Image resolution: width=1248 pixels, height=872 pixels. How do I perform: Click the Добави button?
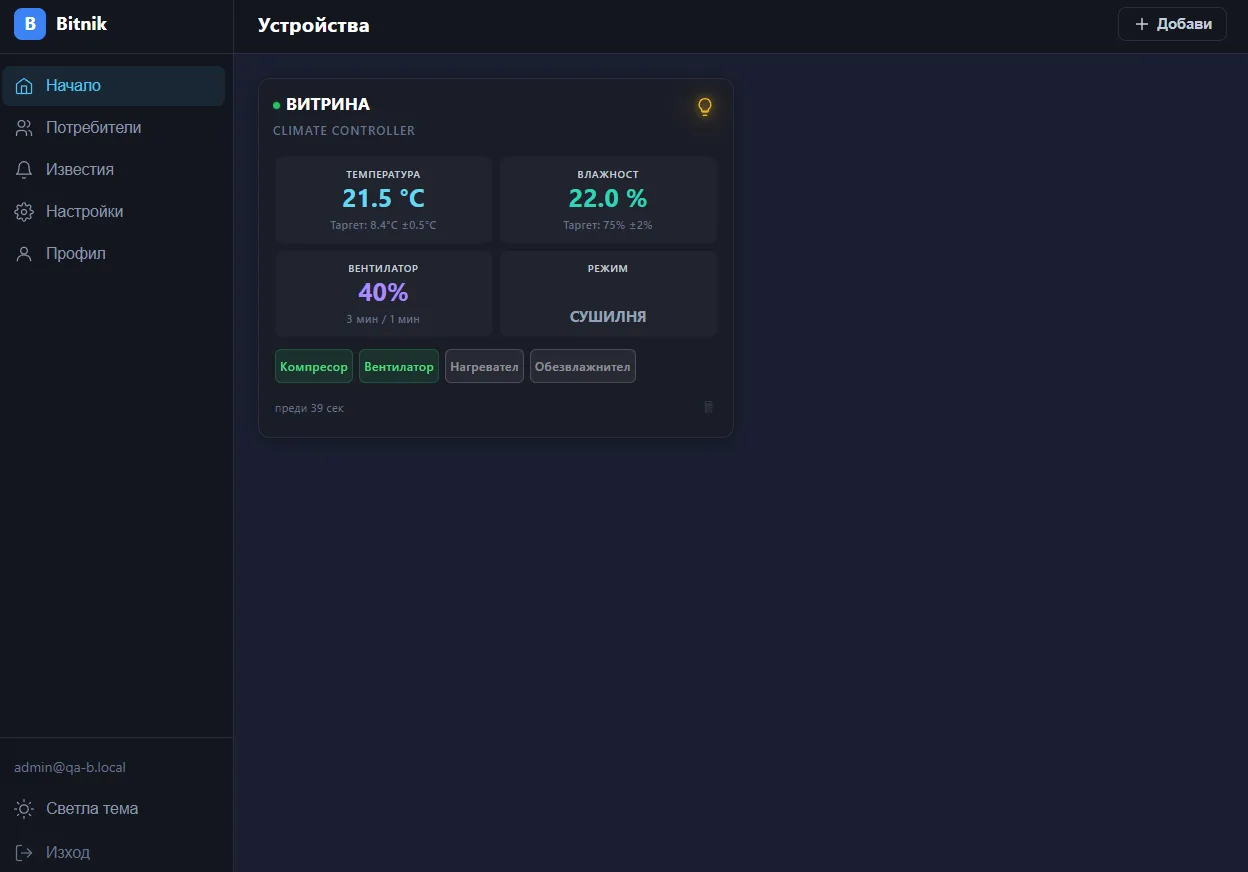(1172, 24)
